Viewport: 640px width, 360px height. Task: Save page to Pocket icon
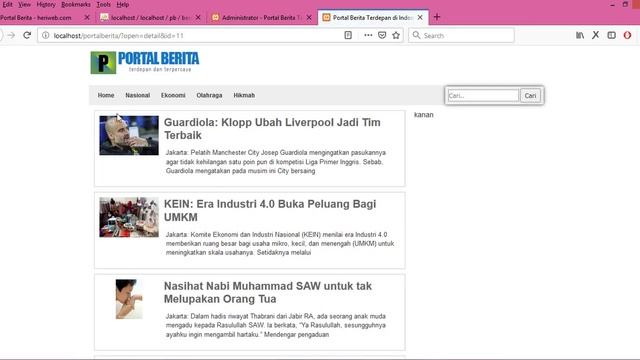382,36
